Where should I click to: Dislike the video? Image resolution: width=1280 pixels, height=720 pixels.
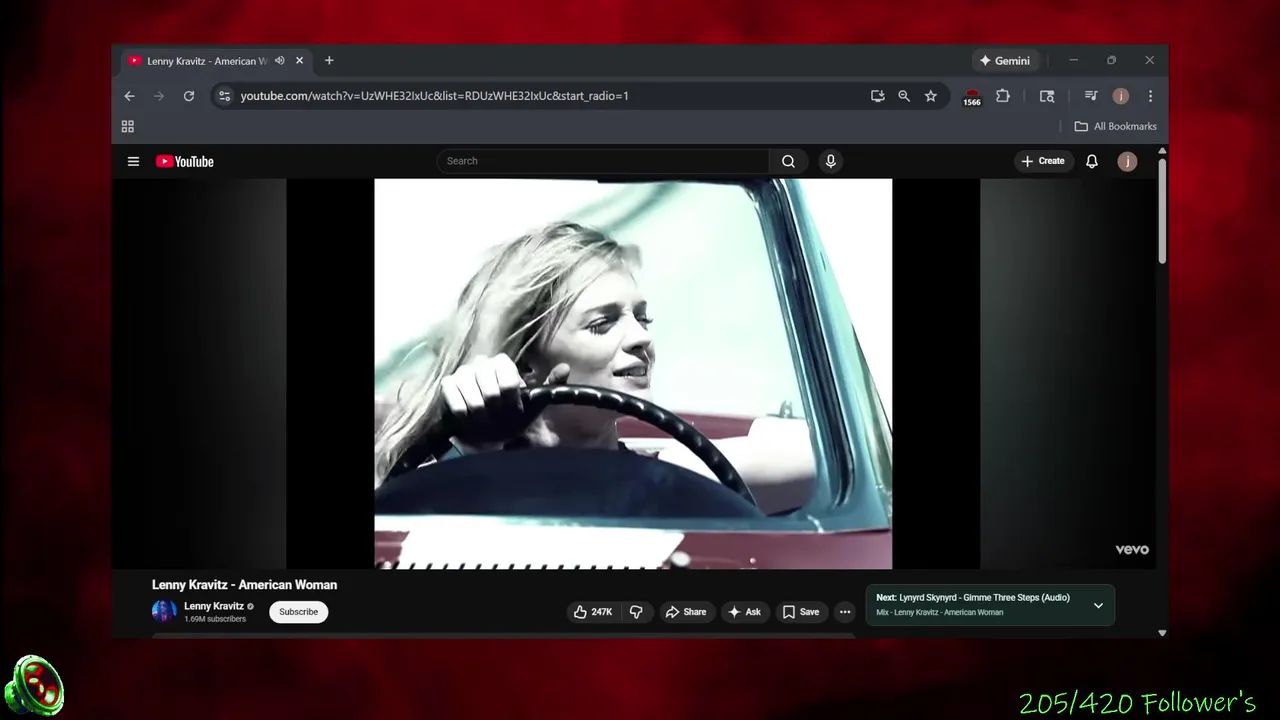(636, 612)
